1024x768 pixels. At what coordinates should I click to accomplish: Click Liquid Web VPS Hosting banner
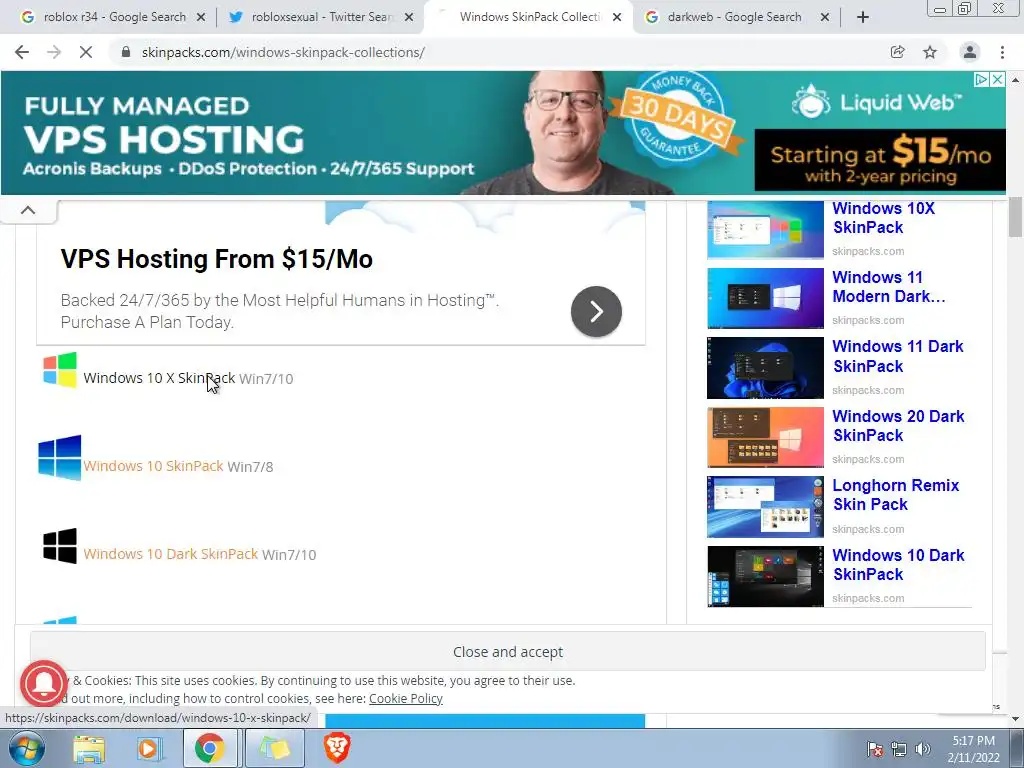coord(503,133)
